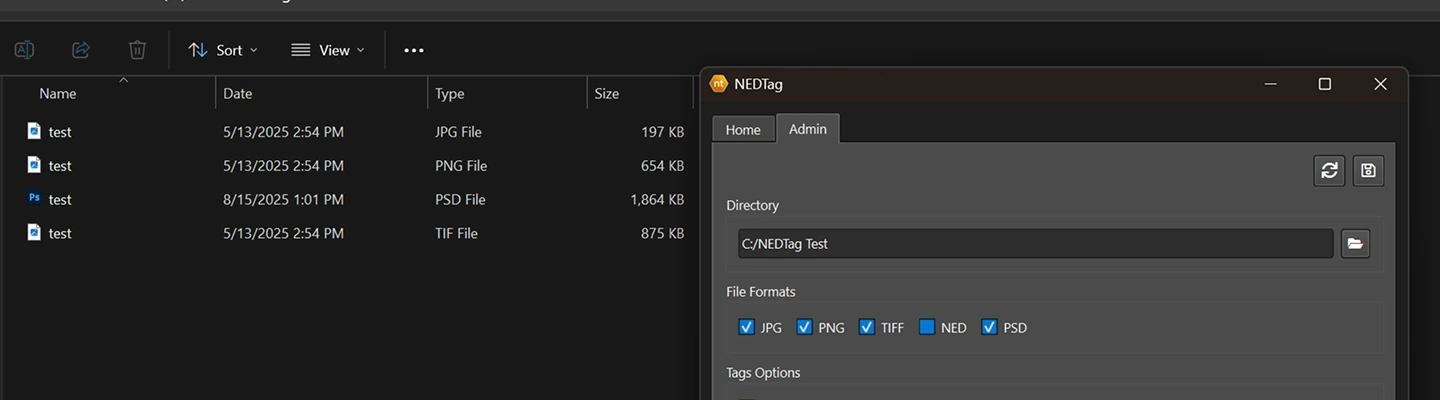Select the Admin tab

[x=807, y=129]
